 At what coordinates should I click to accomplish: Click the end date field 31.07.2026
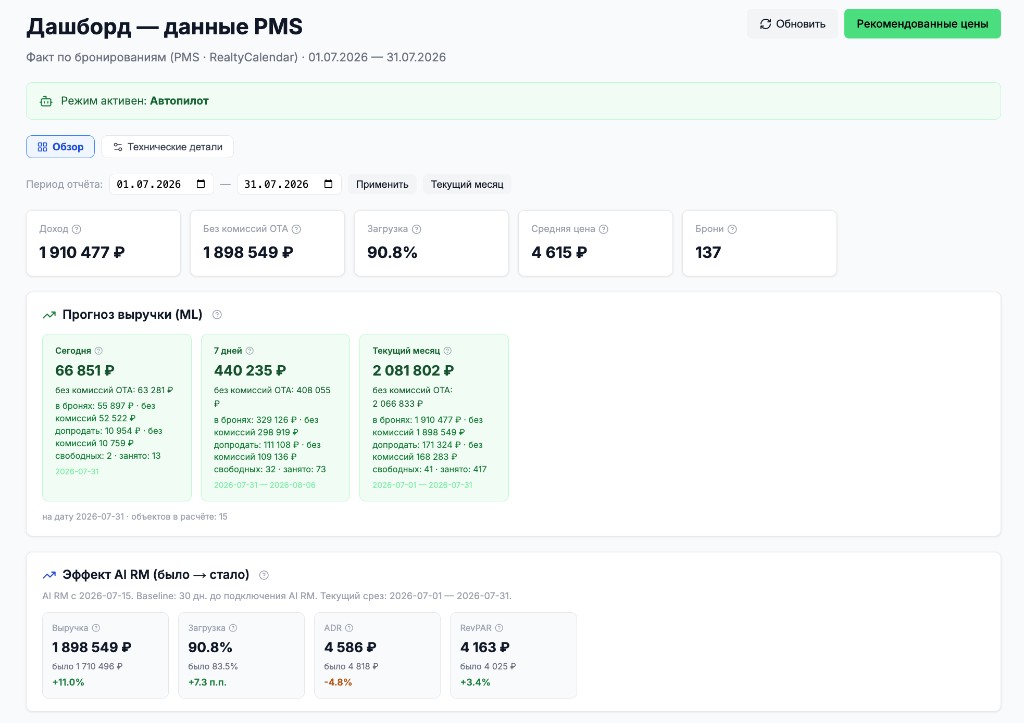289,184
